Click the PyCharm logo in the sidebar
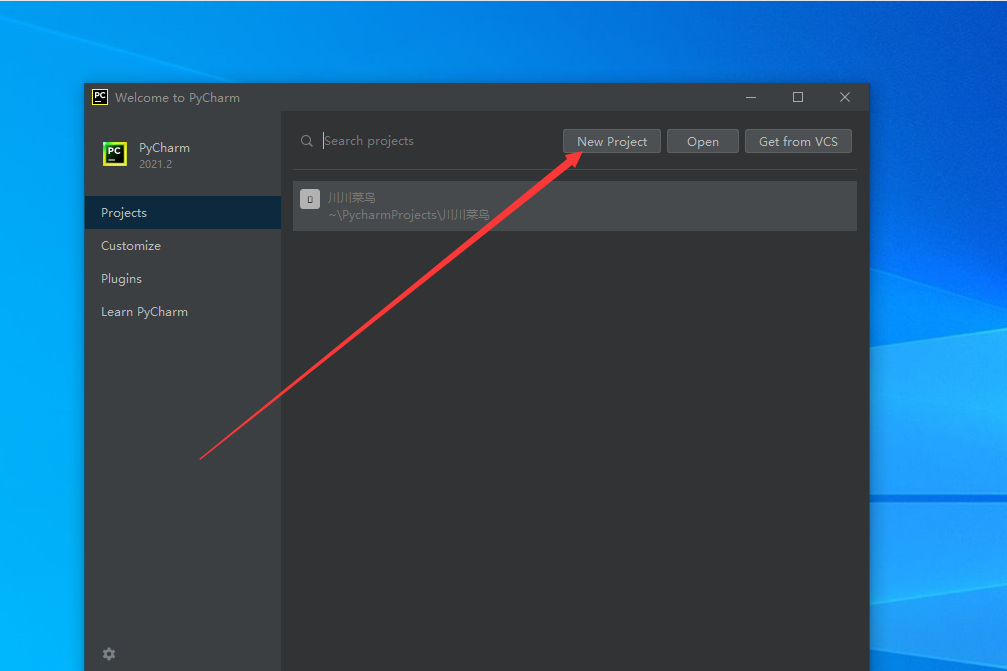This screenshot has width=1007, height=671. [x=115, y=154]
